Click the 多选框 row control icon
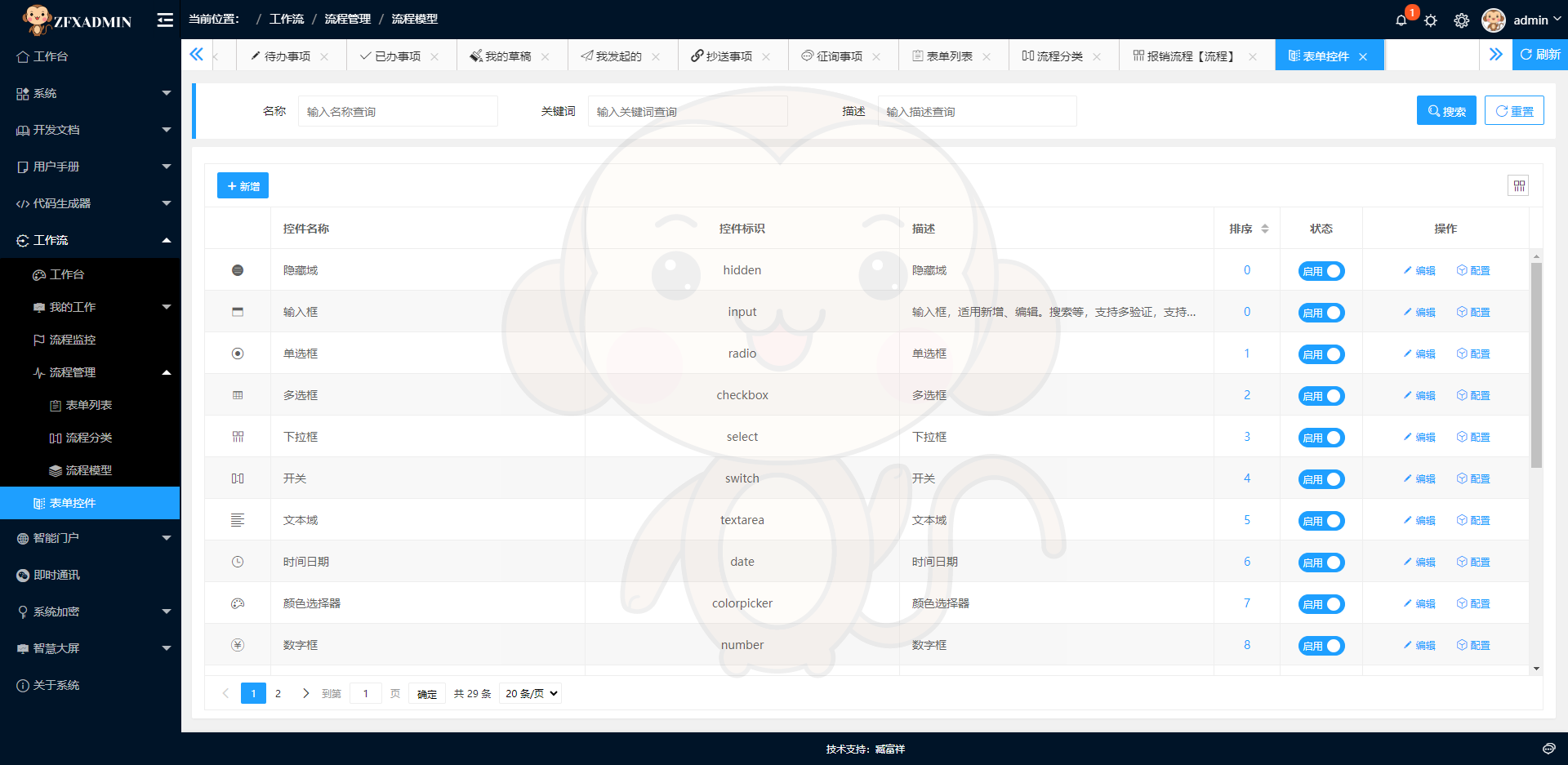The height and width of the screenshot is (765, 1568). [x=238, y=395]
